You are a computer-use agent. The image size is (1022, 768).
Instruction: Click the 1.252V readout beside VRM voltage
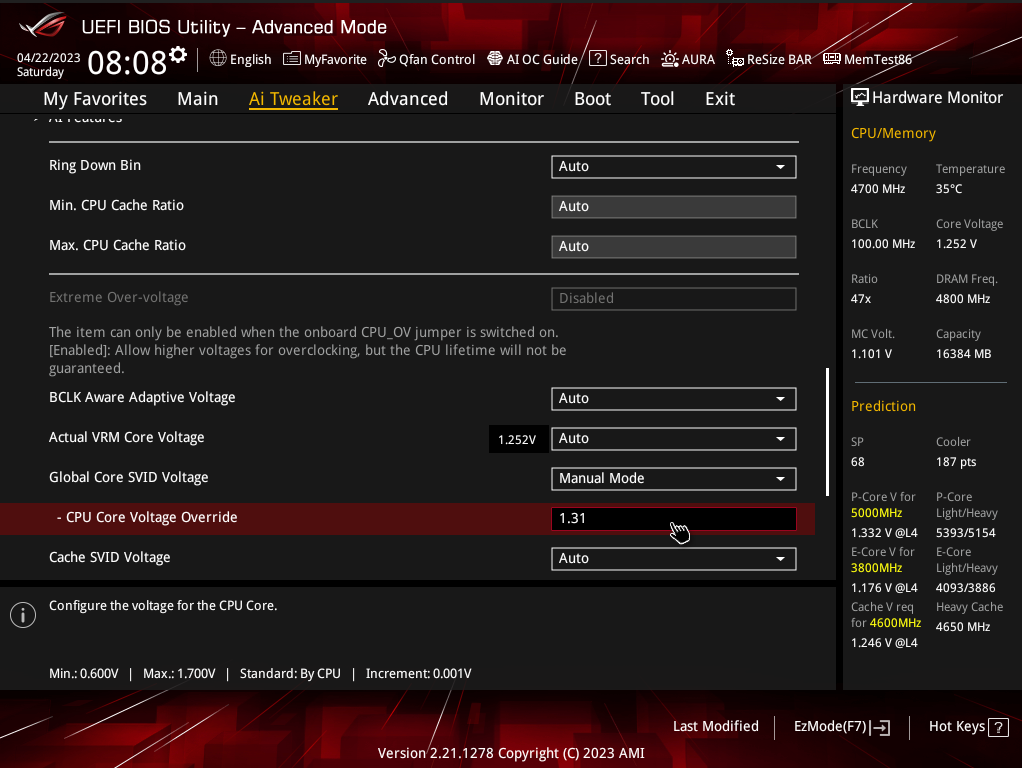coord(517,439)
